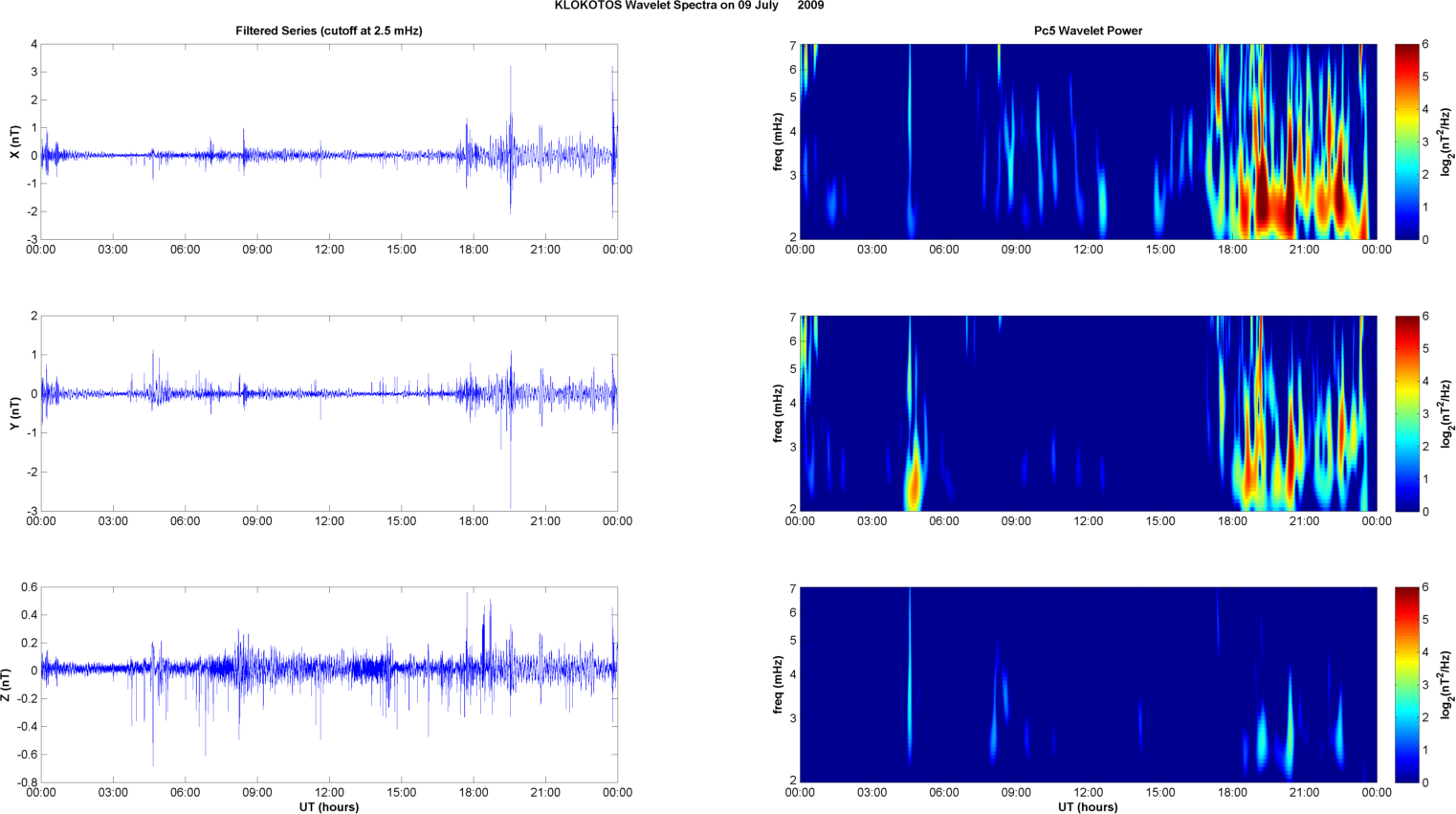Click 'freq (mHz)' label of the bottom spectrogram

(779, 685)
